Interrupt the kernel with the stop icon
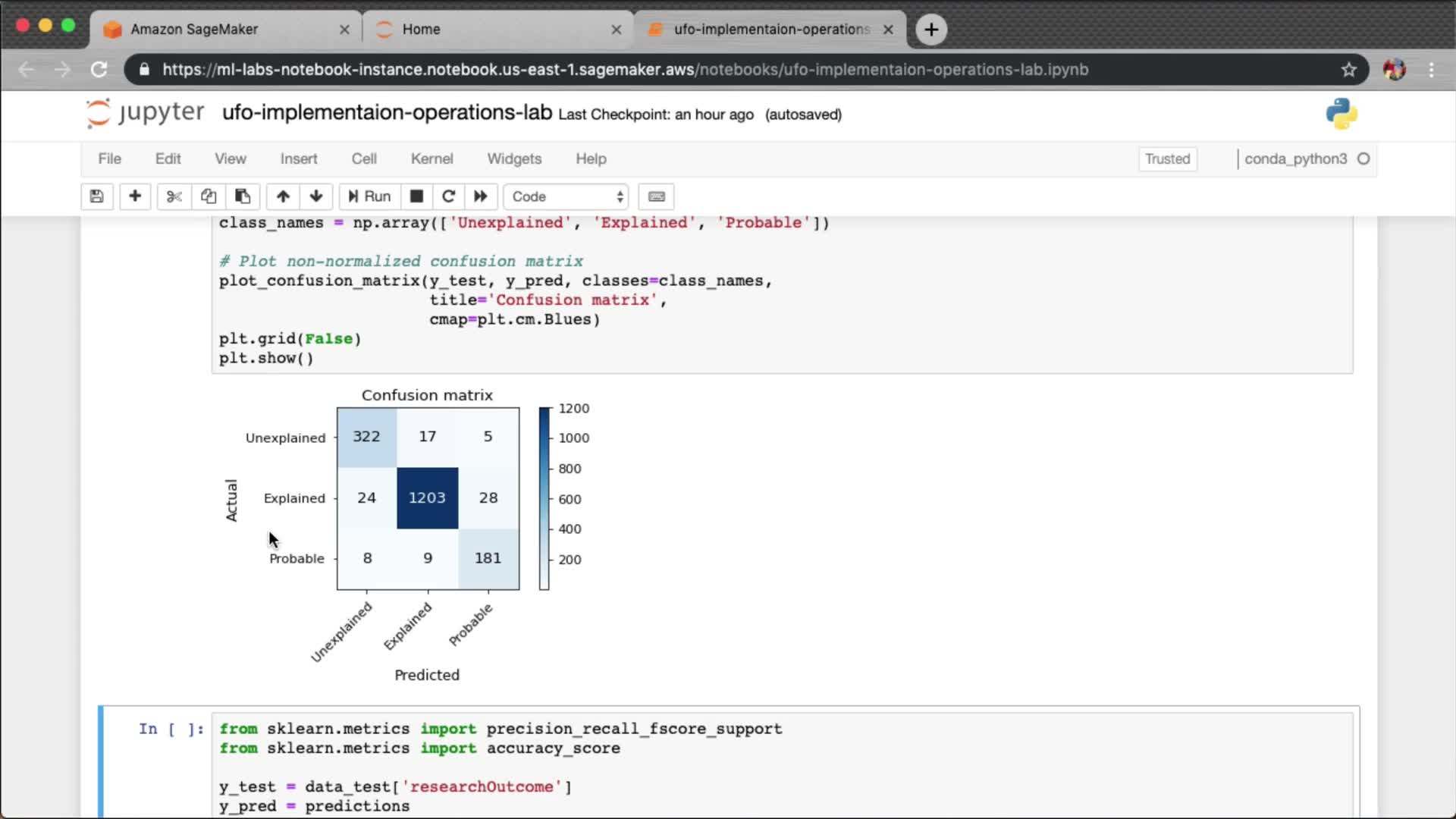Viewport: 1456px width, 819px height. click(x=416, y=196)
